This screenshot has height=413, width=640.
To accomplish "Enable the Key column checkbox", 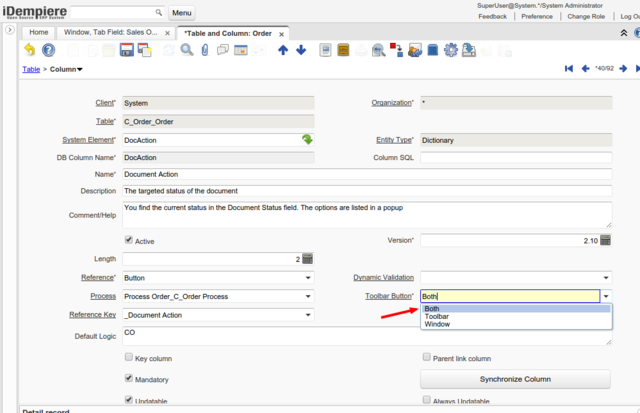I will (128, 357).
